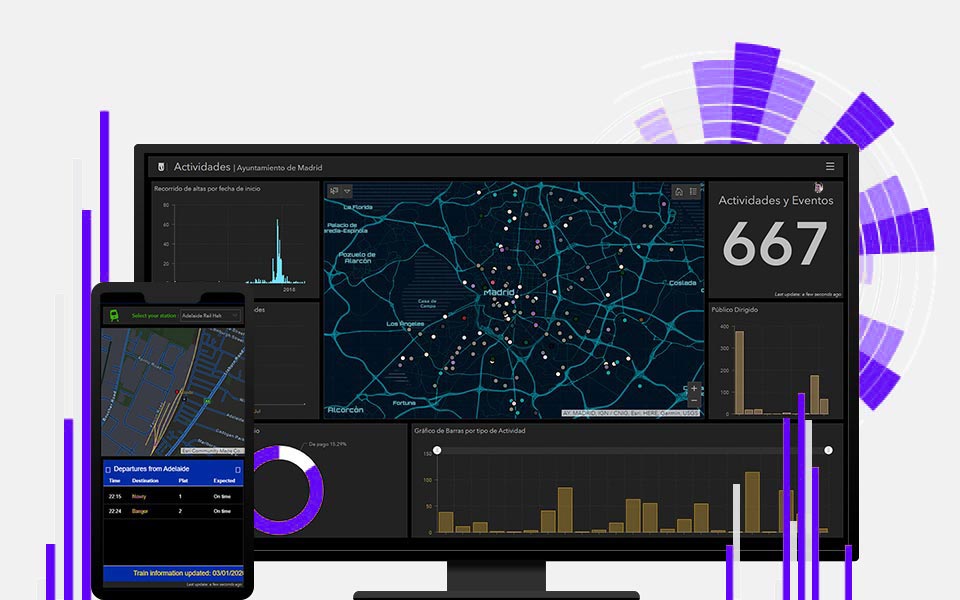The height and width of the screenshot is (600, 960).
Task: Click the Coslada label on the map
Action: click(683, 283)
